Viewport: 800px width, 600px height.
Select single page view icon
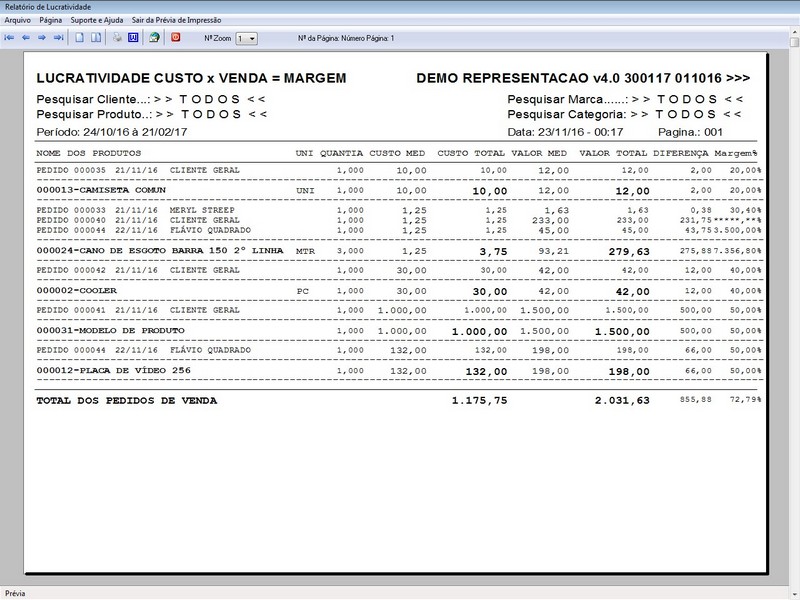pyautogui.click(x=80, y=38)
